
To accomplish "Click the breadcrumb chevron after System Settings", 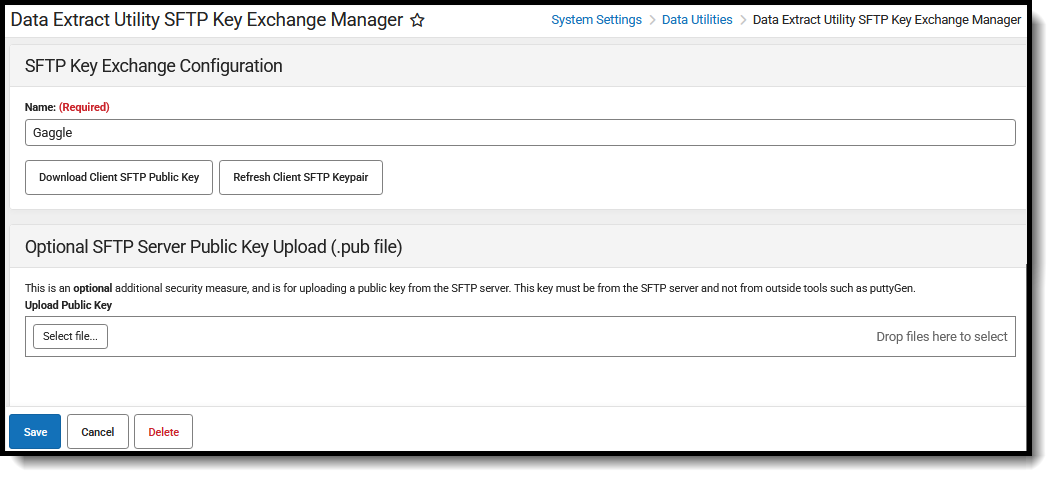I will point(652,20).
